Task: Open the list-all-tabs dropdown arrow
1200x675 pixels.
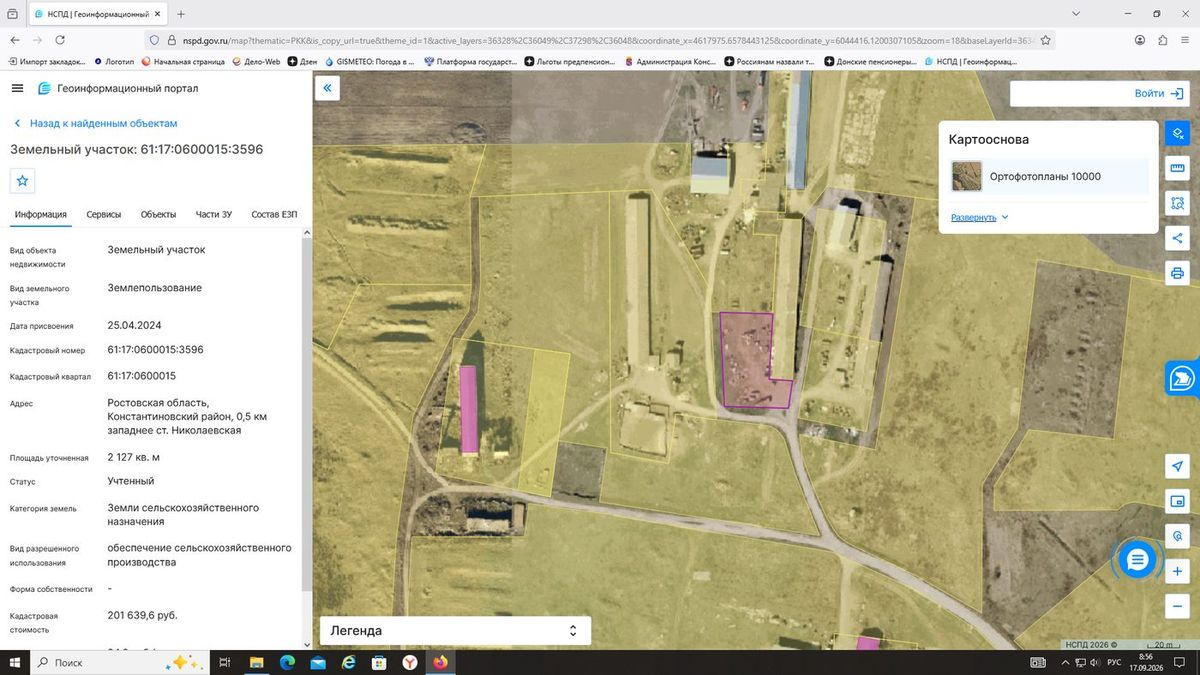Action: pos(1075,14)
